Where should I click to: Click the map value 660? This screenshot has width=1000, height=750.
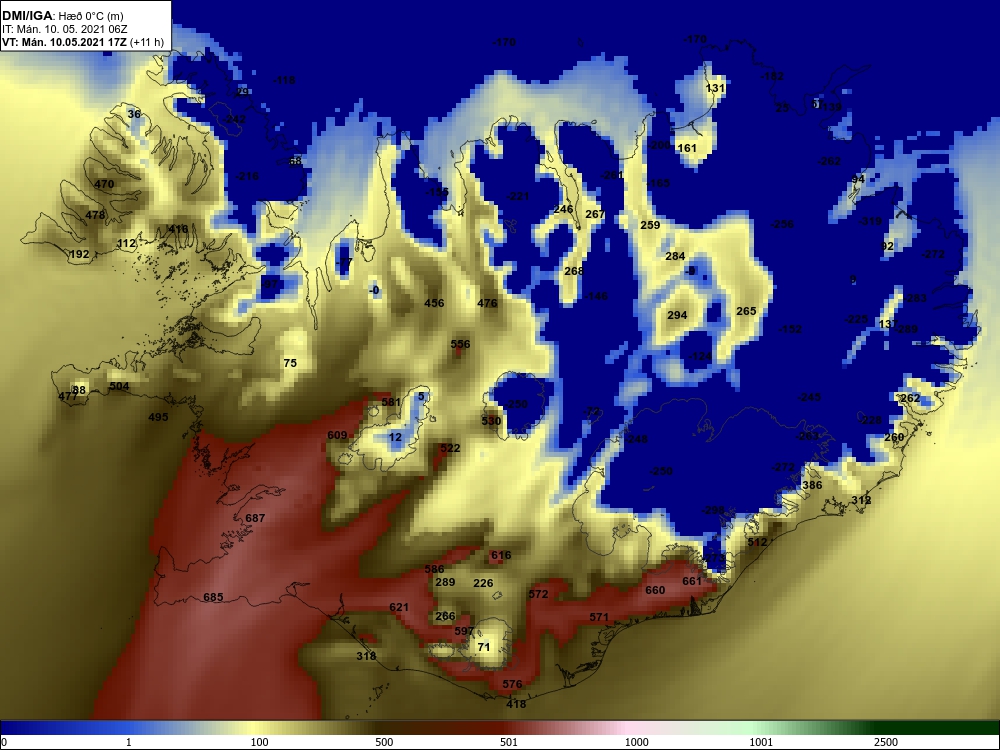coord(655,591)
